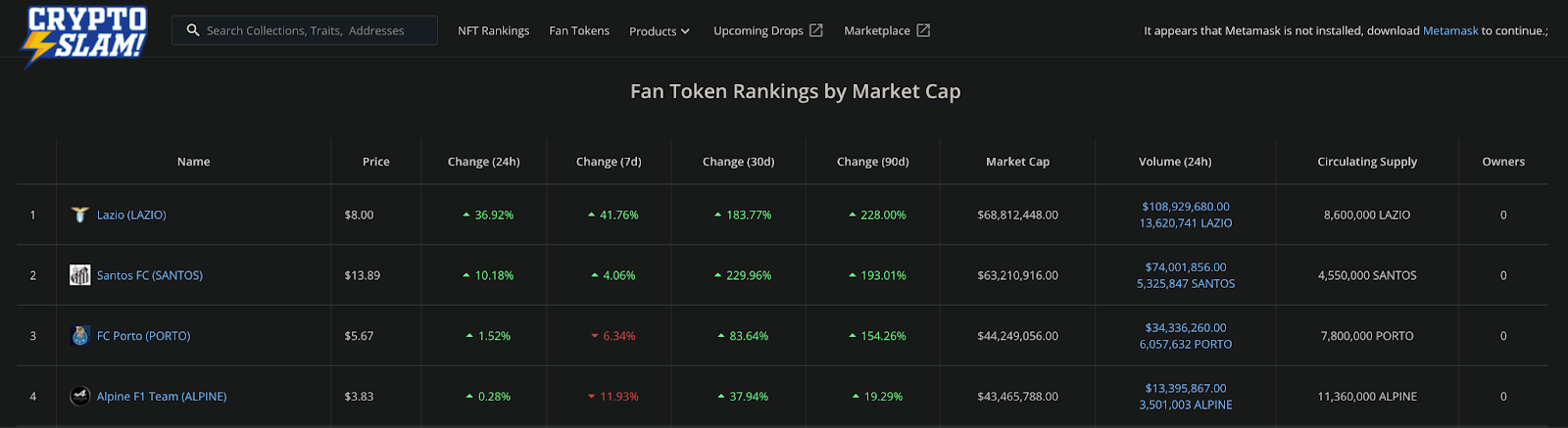Viewport: 1568px width, 428px height.
Task: Sort table by Market Cap column
Action: 1017,162
